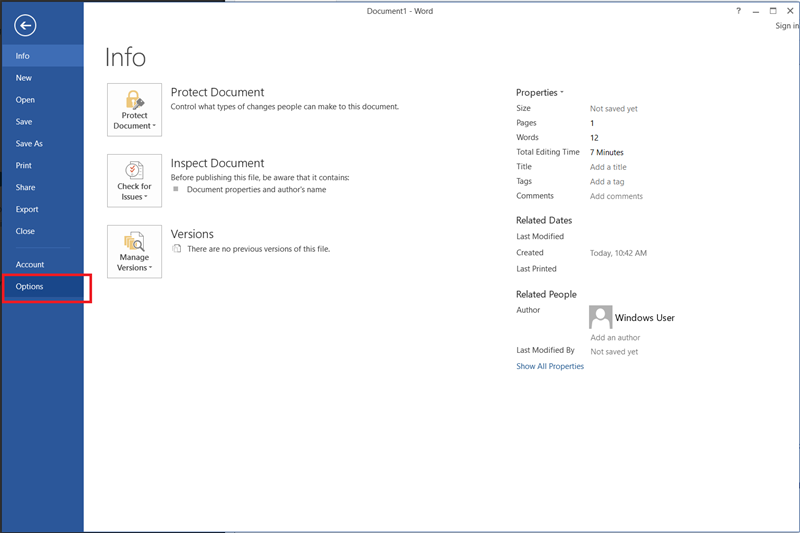
Task: Click Add comments property field
Action: pyautogui.click(x=616, y=197)
